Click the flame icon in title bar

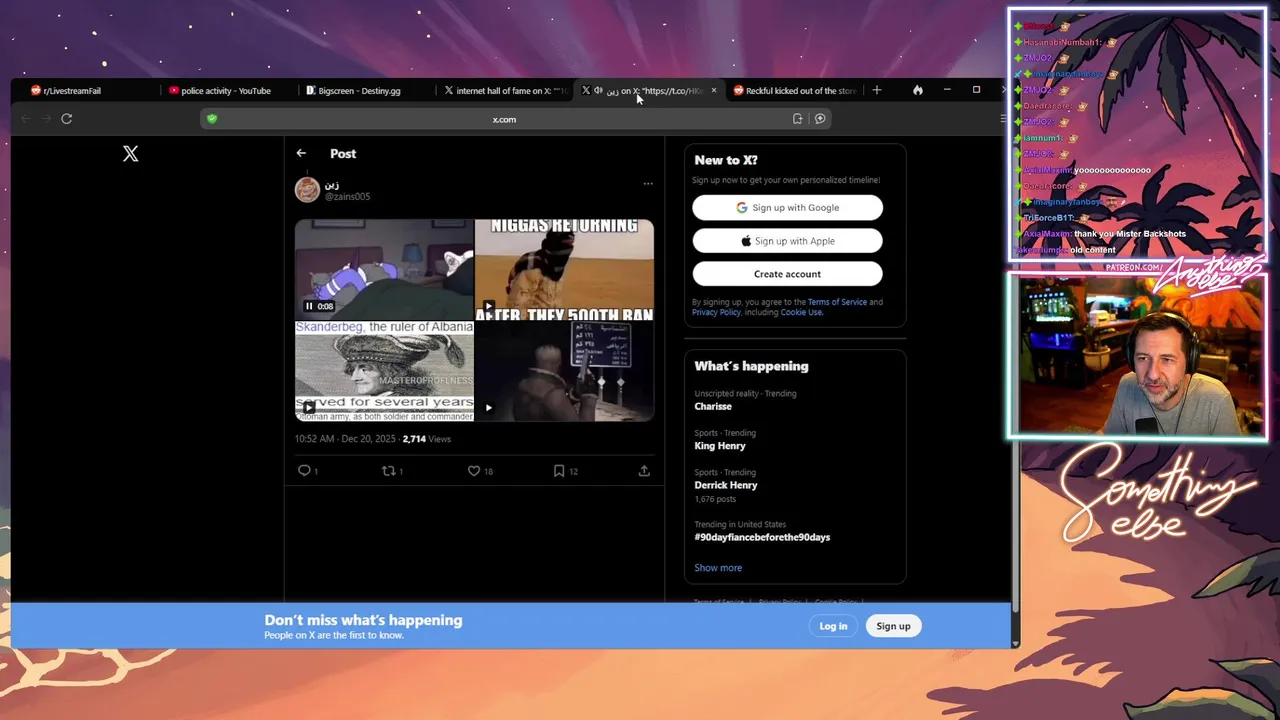coord(917,90)
